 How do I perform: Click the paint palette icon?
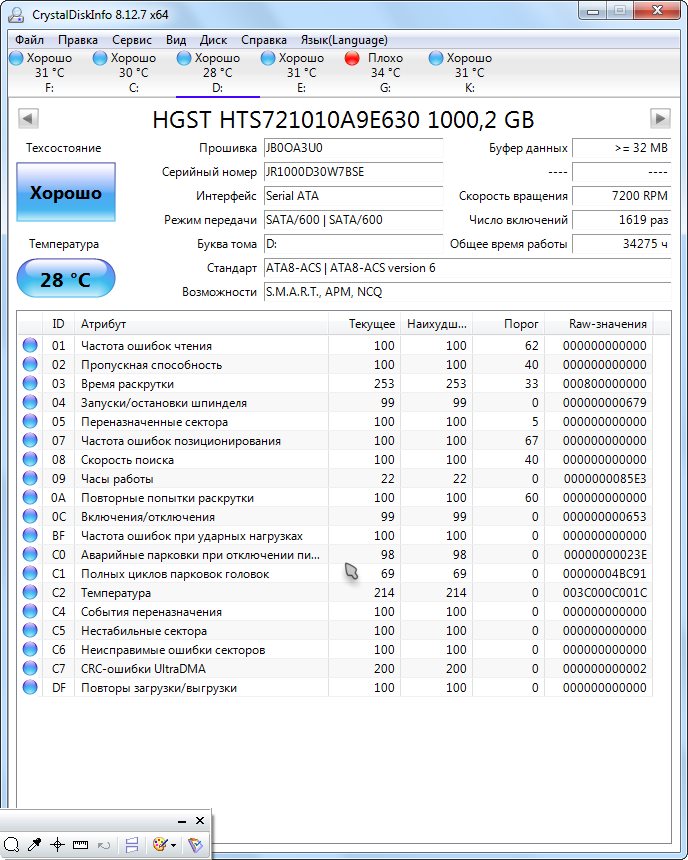(x=159, y=845)
